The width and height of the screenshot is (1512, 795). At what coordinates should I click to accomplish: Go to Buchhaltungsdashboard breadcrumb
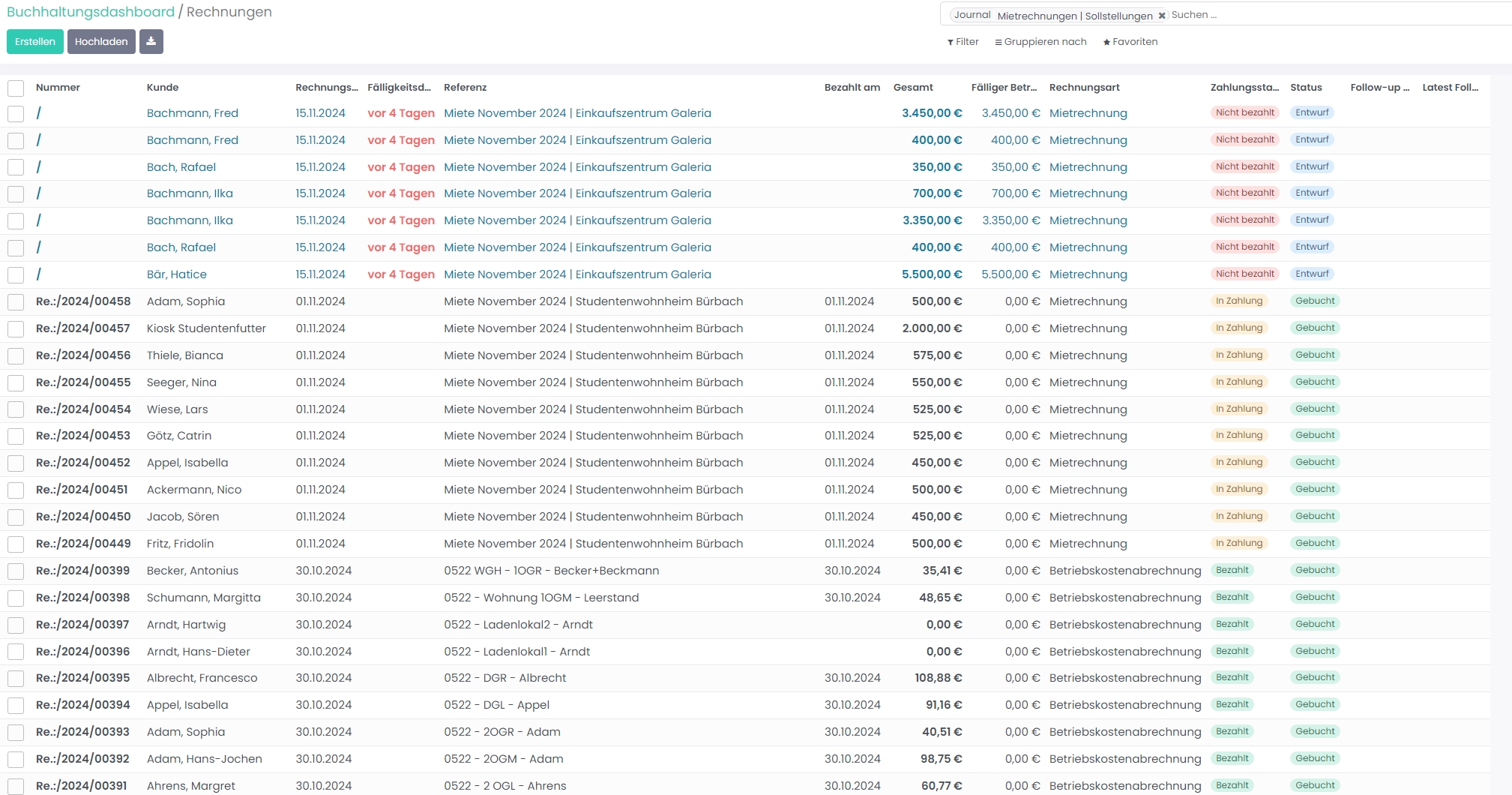click(x=91, y=12)
